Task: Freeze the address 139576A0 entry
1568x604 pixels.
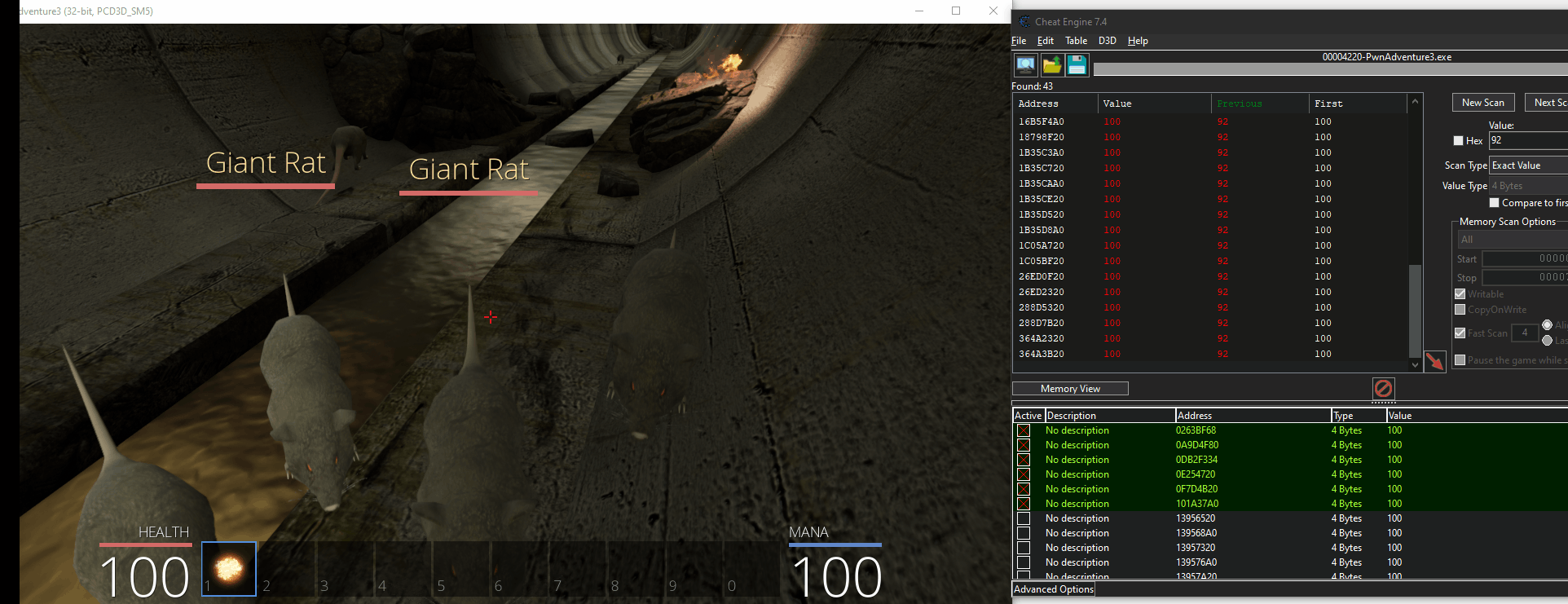Action: (x=1024, y=562)
